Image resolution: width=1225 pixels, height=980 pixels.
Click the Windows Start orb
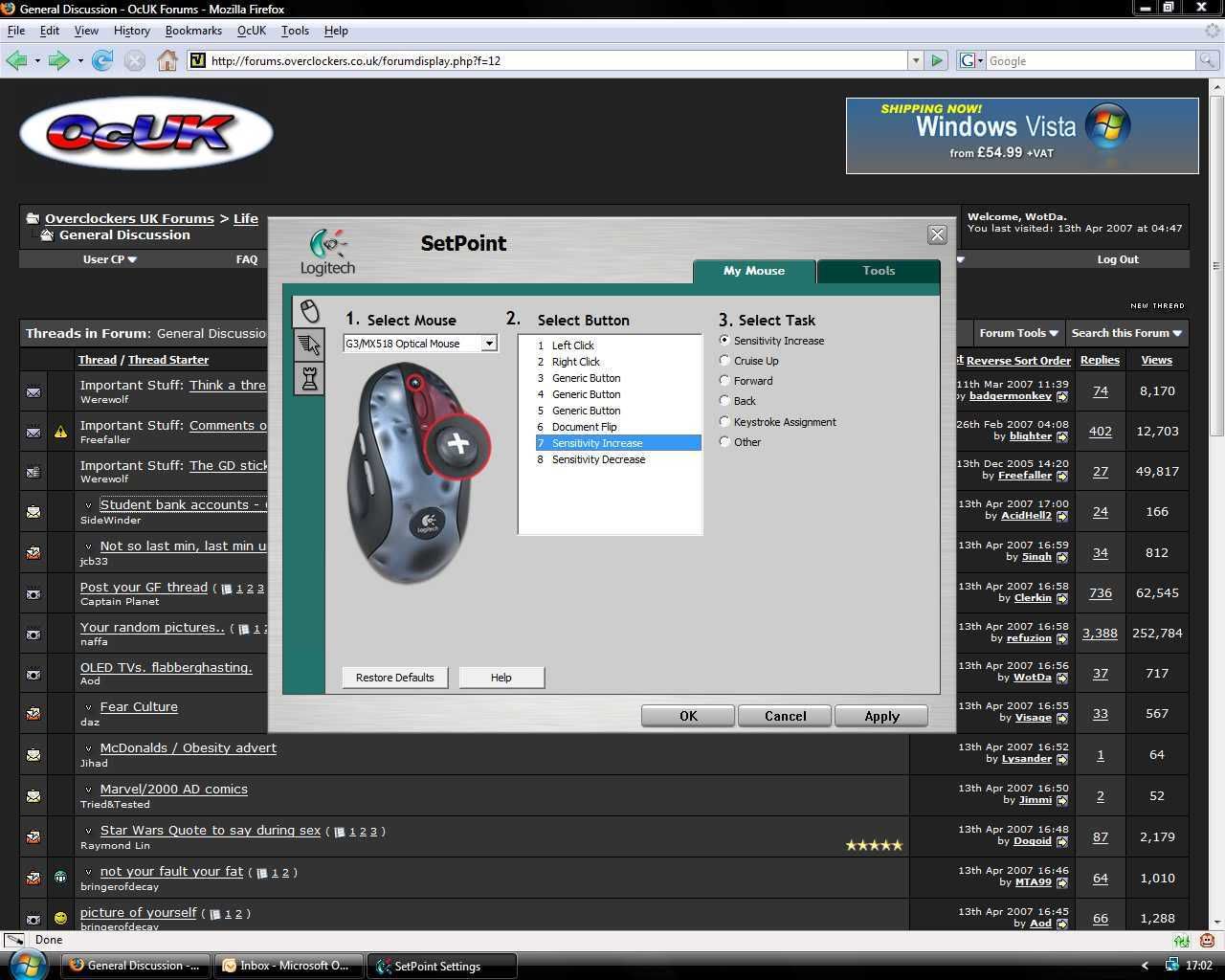pyautogui.click(x=27, y=964)
